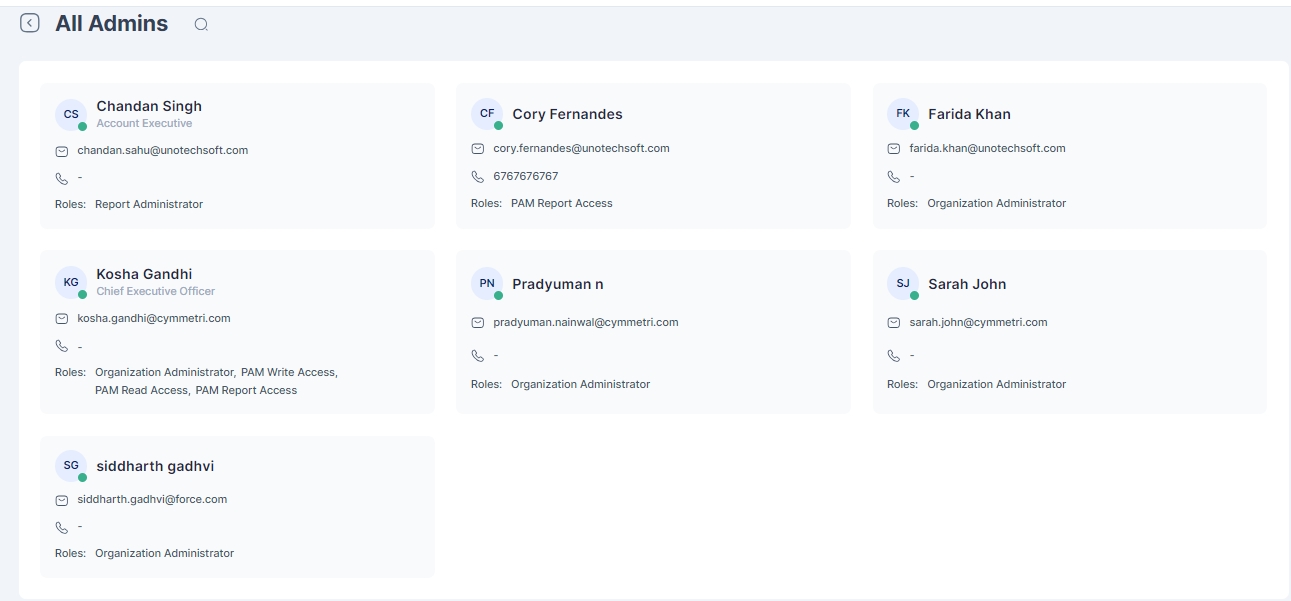Click the CF avatar for Cory Fernandes
Image resolution: width=1291 pixels, height=601 pixels.
[487, 114]
